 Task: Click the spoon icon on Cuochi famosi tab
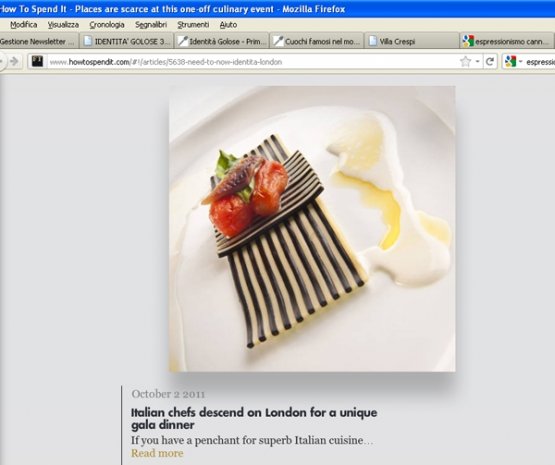(x=278, y=41)
